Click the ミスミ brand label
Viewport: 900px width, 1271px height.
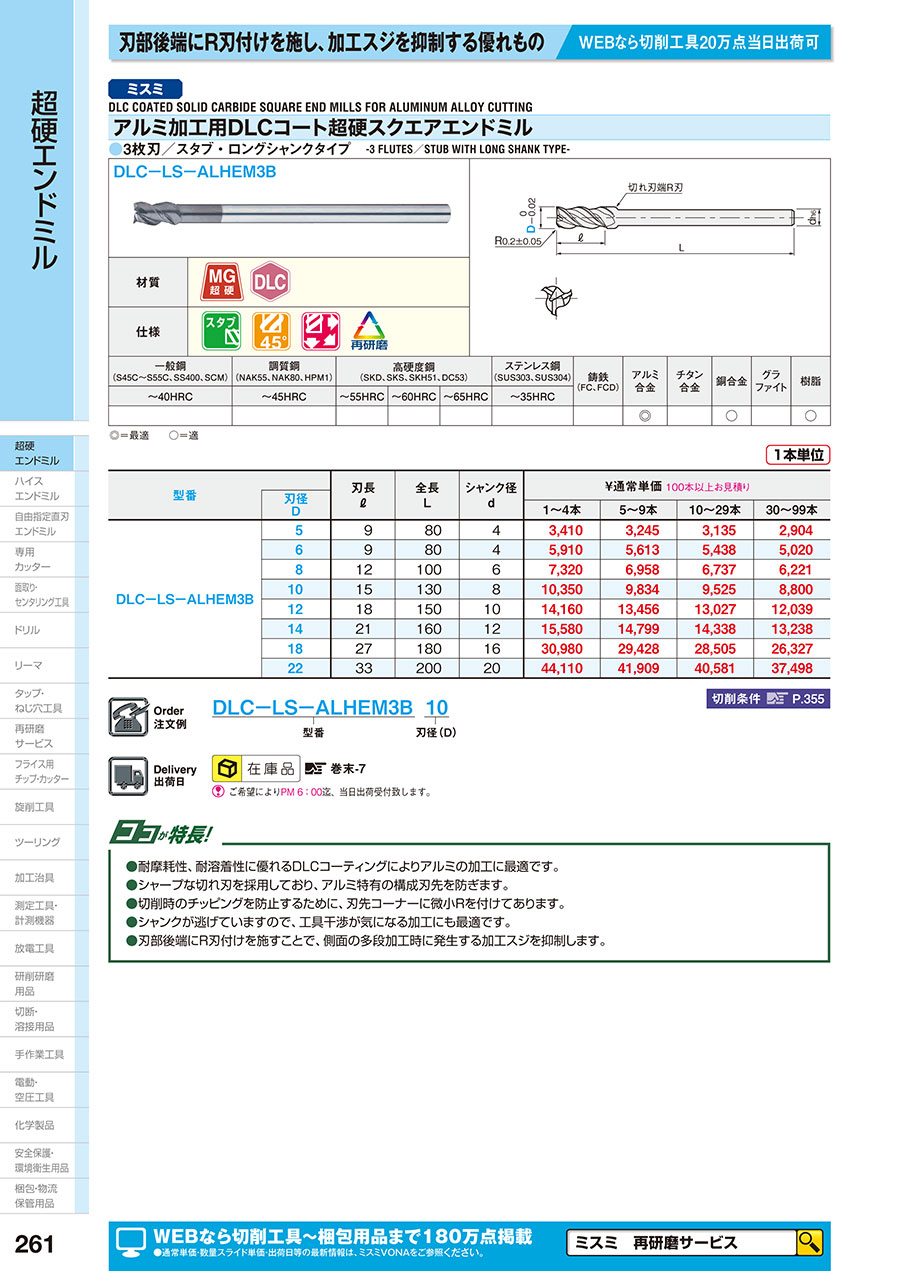[x=147, y=88]
